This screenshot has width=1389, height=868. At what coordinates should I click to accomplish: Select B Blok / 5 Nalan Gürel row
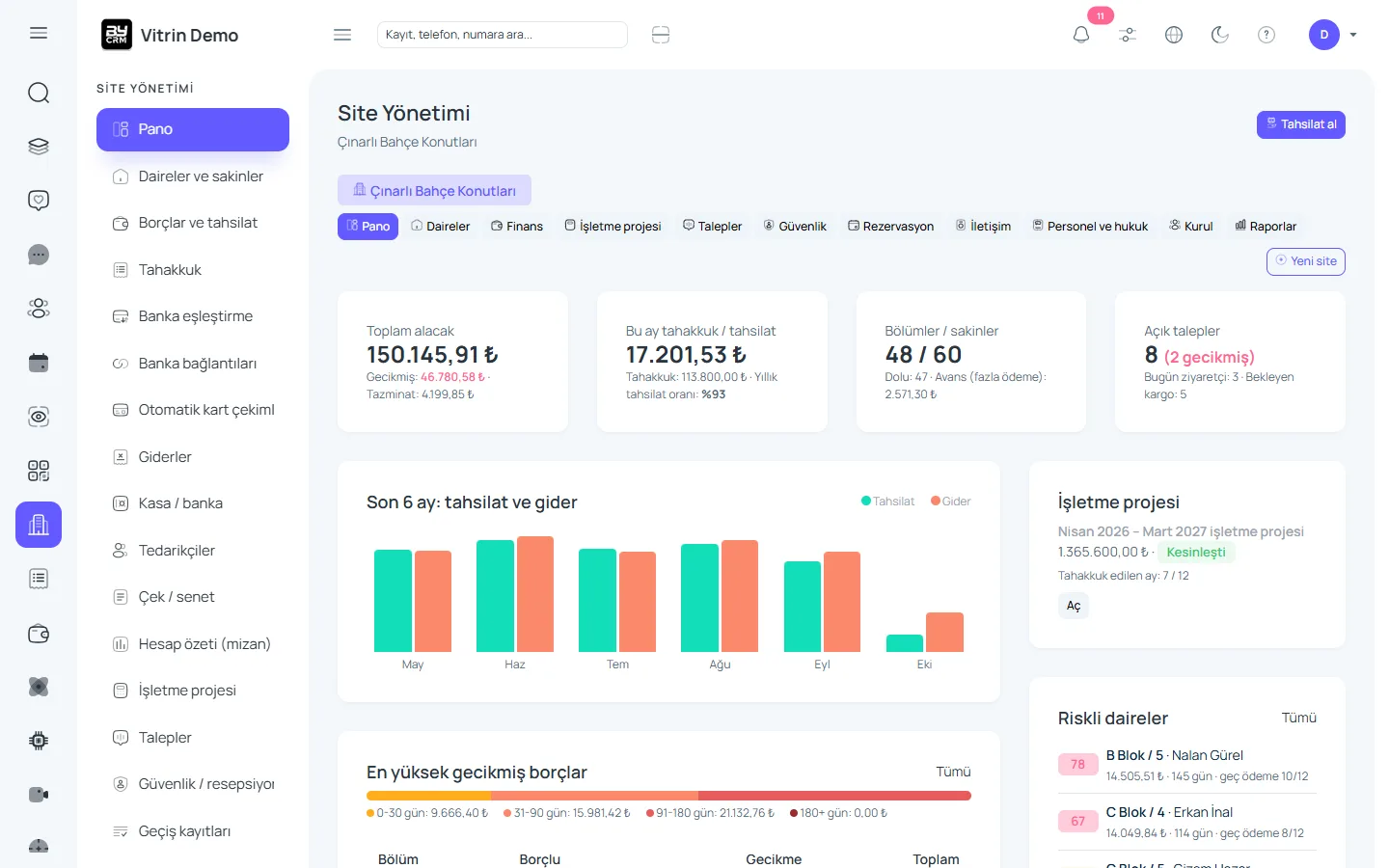[1187, 766]
